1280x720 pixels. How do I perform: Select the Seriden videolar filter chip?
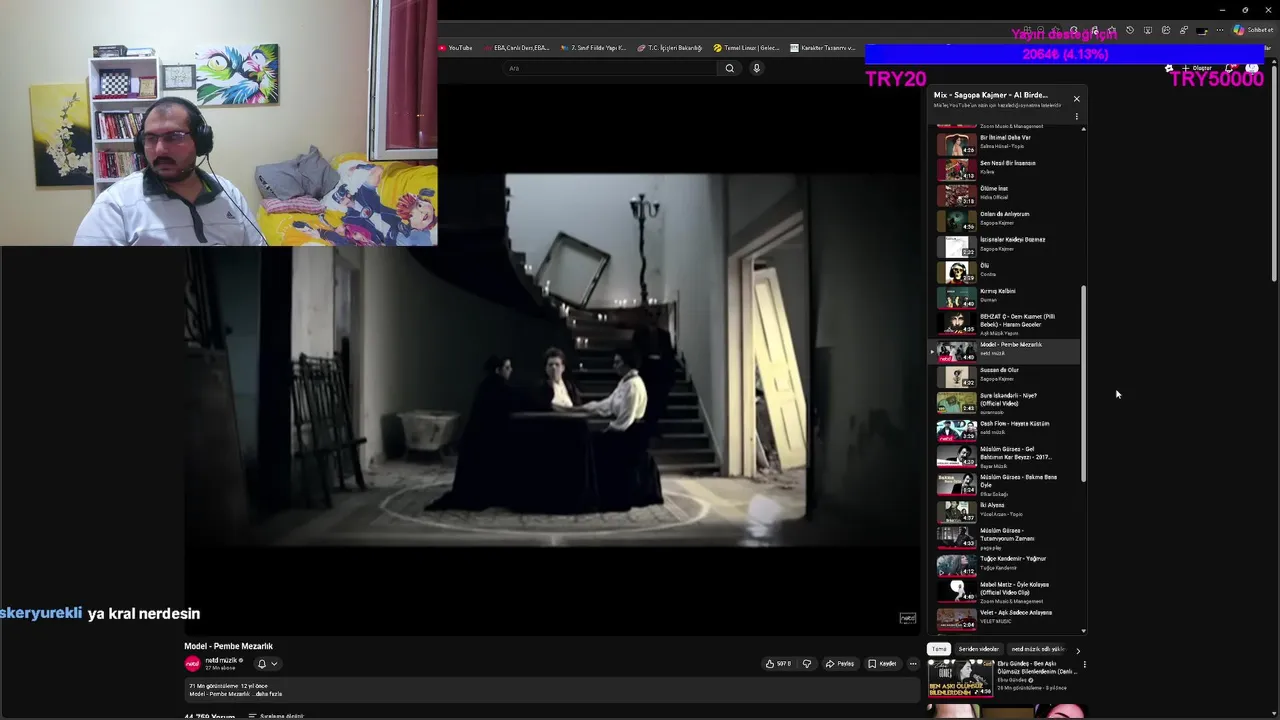click(978, 649)
